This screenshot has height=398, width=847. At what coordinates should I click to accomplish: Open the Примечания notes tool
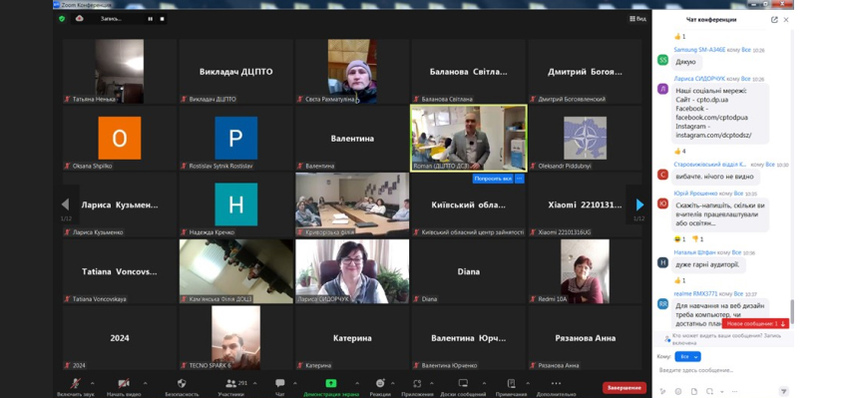coord(511,387)
